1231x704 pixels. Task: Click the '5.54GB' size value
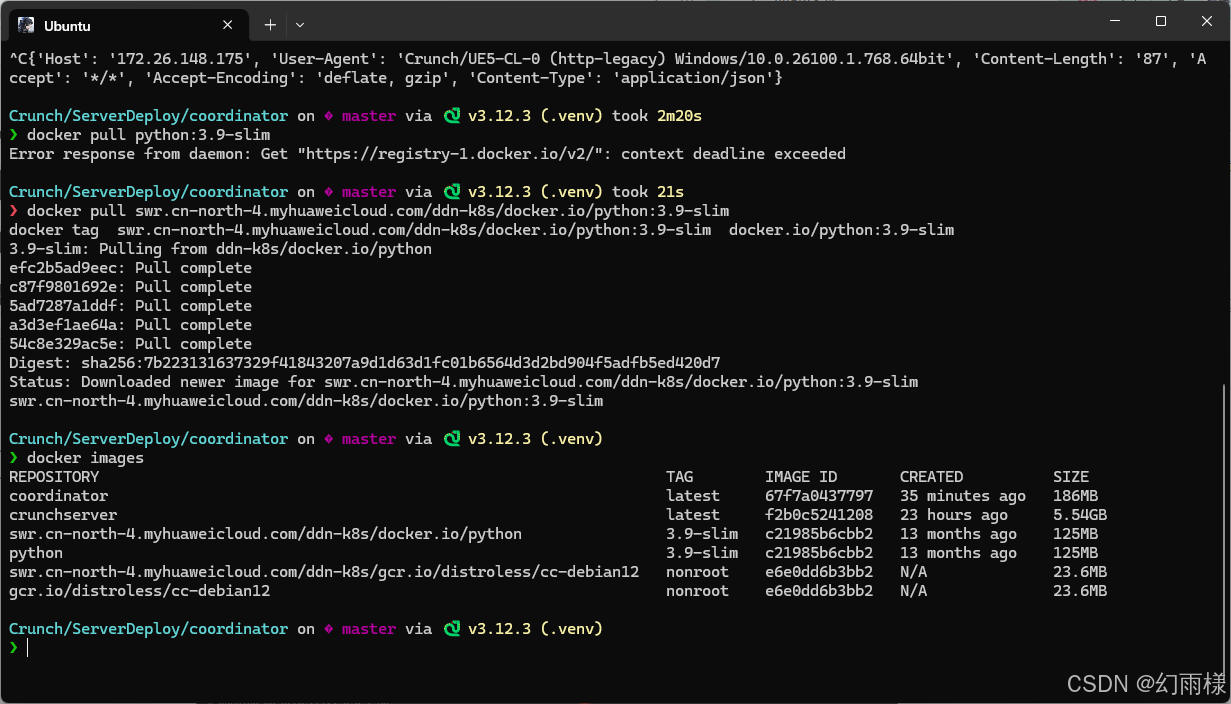1080,515
